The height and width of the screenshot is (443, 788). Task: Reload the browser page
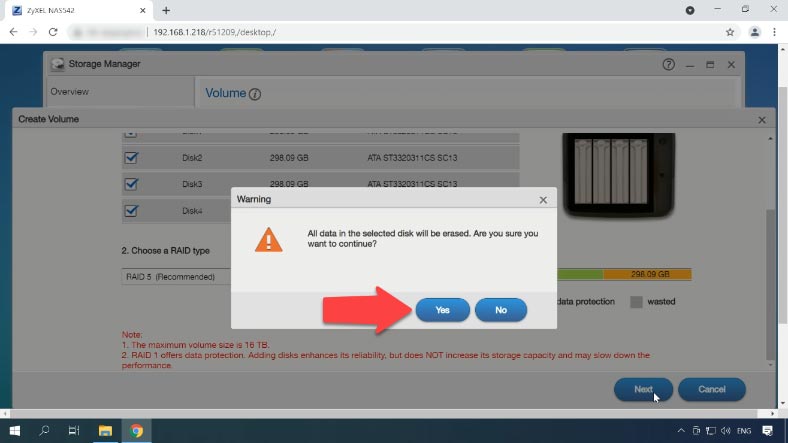click(53, 32)
